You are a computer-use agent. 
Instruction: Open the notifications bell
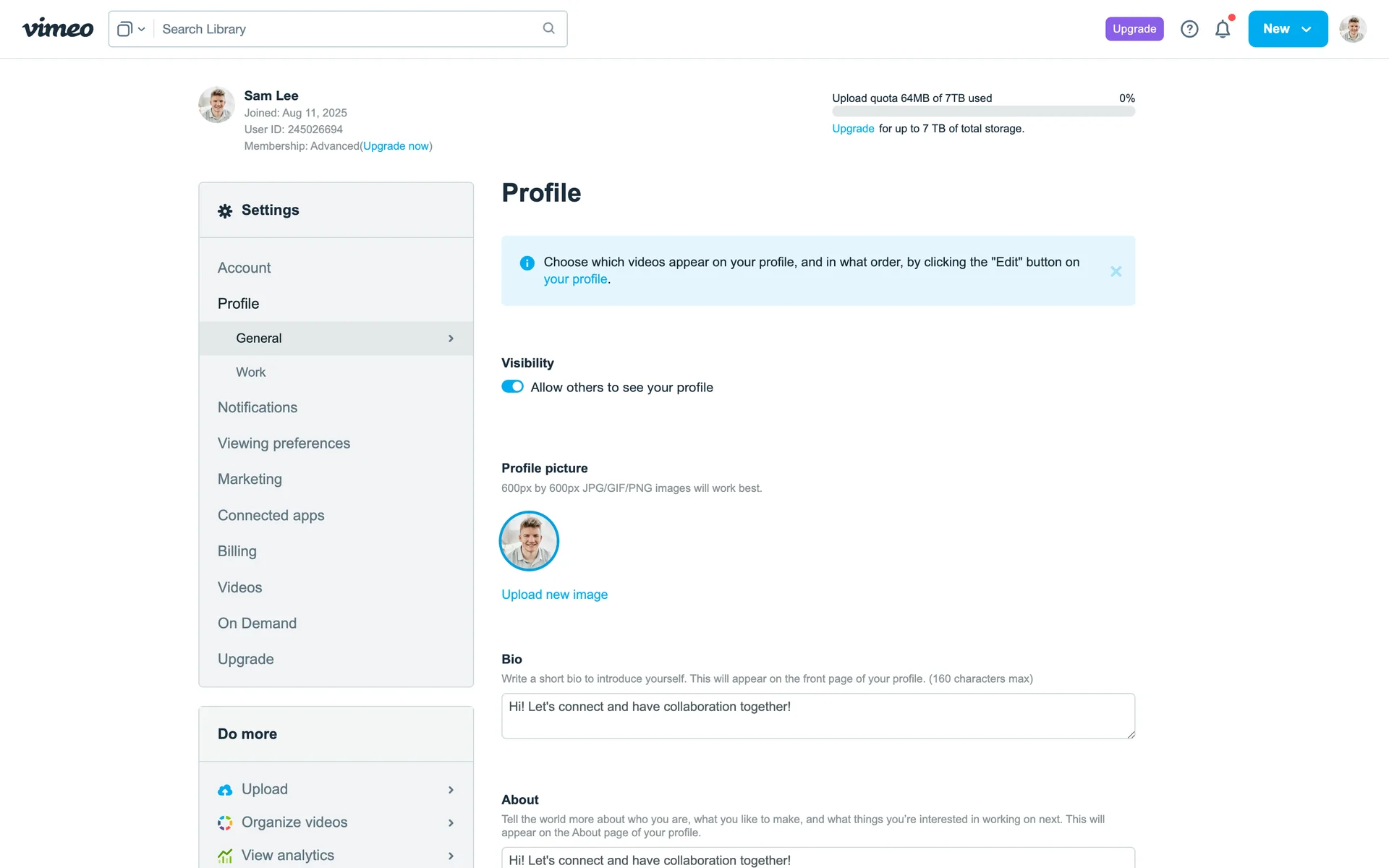click(1223, 29)
